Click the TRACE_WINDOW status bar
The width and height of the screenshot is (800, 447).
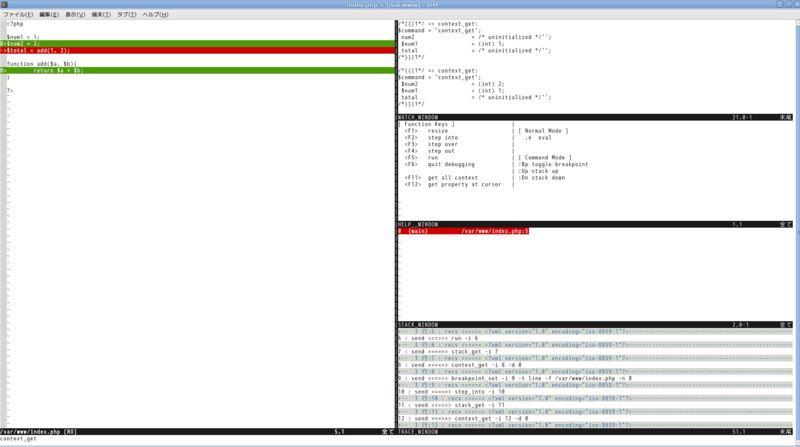click(595, 432)
